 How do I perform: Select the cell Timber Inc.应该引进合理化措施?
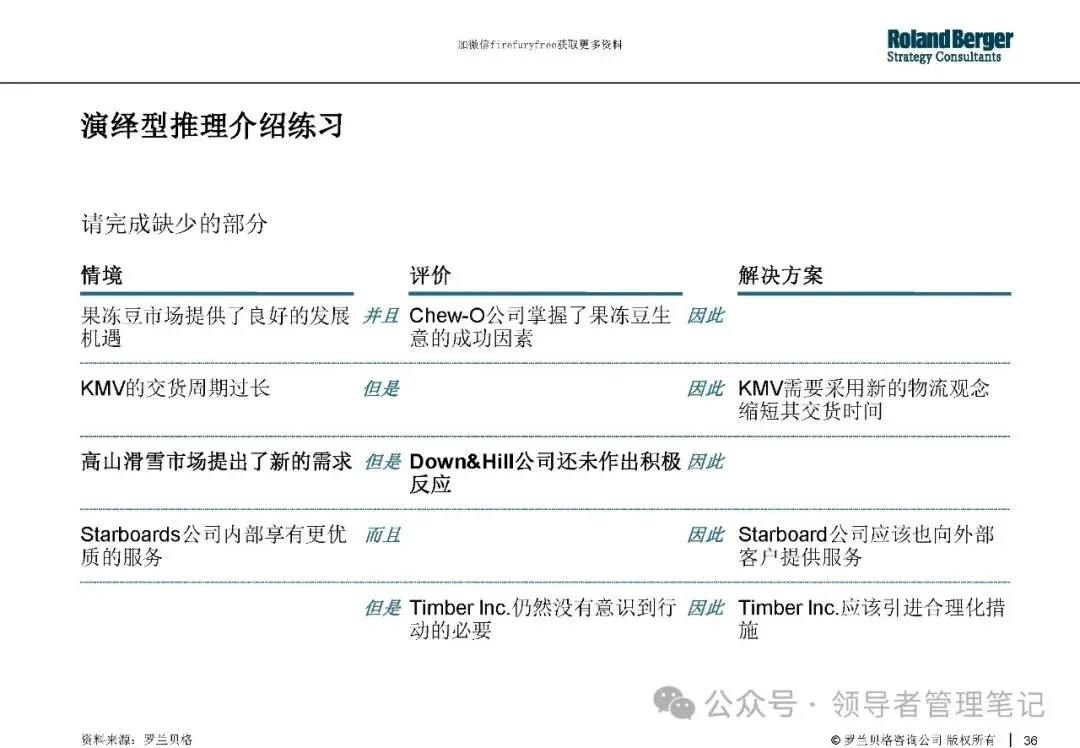[x=871, y=619]
